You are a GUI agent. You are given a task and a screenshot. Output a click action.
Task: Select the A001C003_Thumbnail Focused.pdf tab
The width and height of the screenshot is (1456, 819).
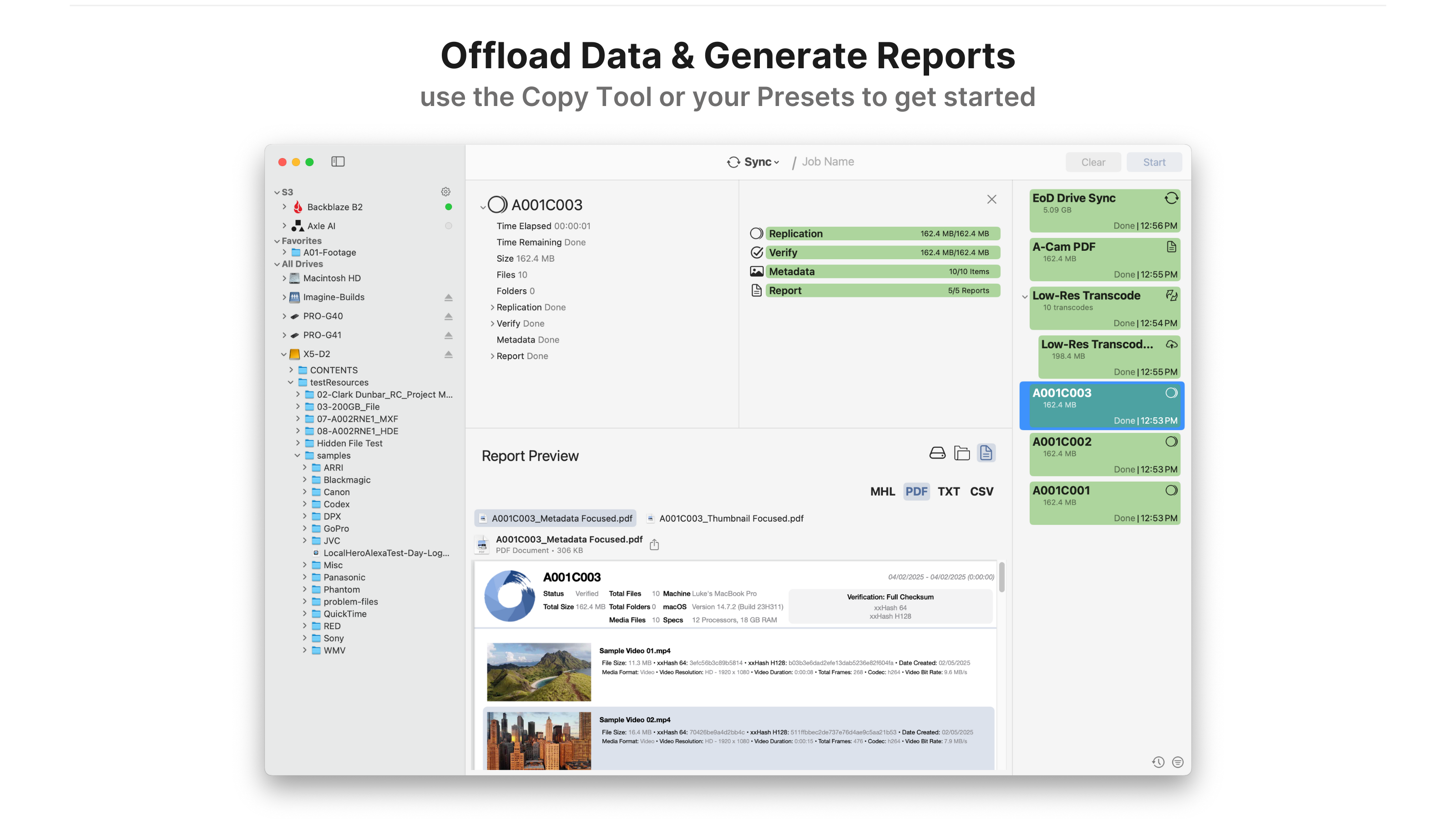point(725,518)
